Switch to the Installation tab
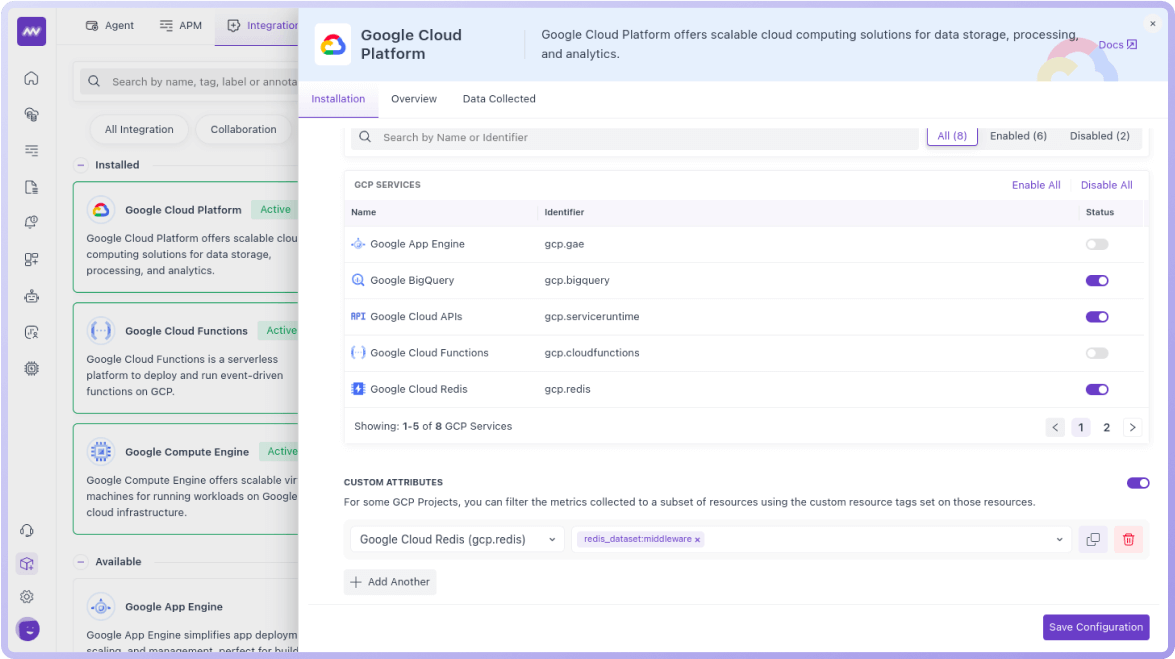 point(338,99)
